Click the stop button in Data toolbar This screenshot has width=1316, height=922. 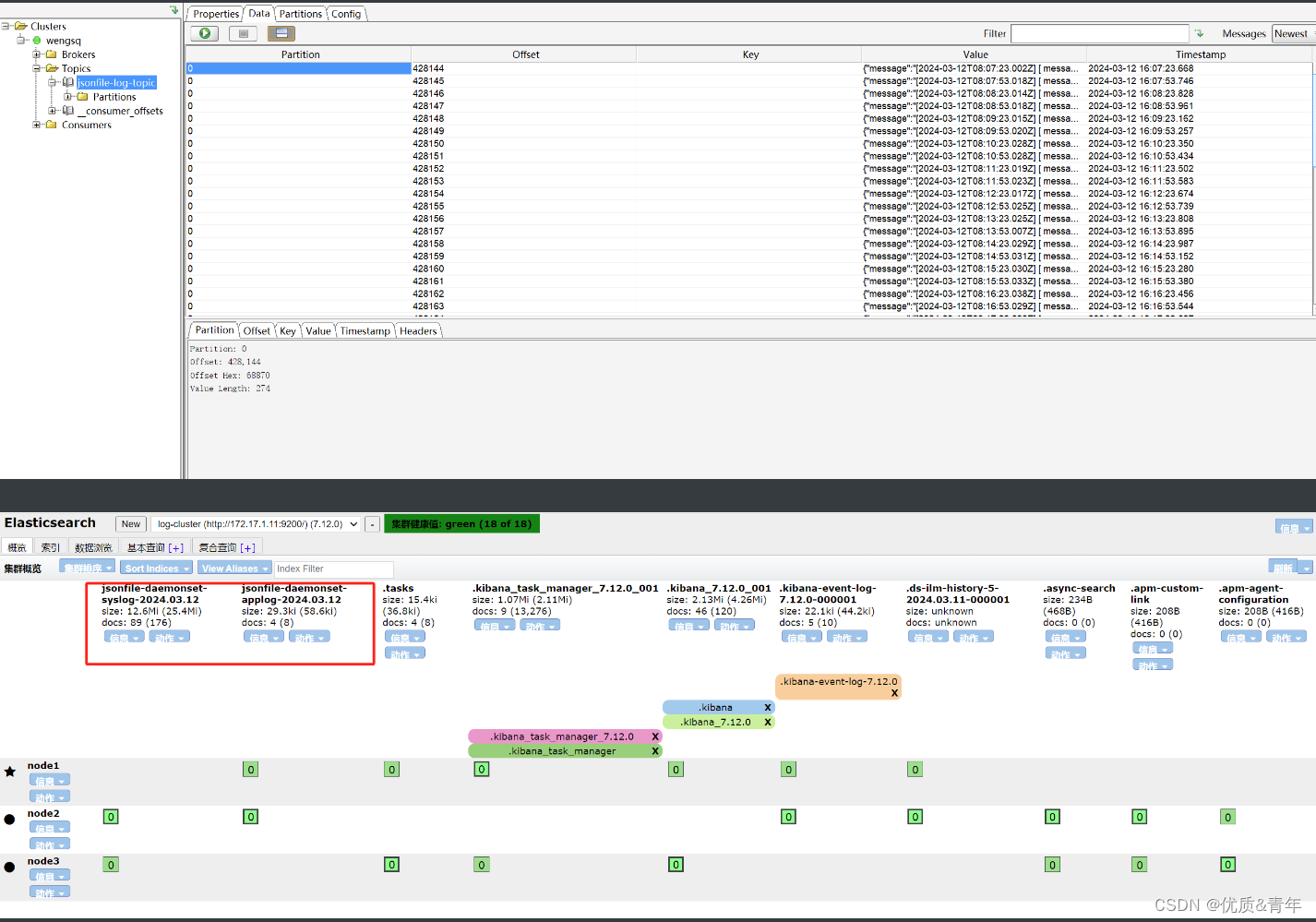pyautogui.click(x=244, y=33)
